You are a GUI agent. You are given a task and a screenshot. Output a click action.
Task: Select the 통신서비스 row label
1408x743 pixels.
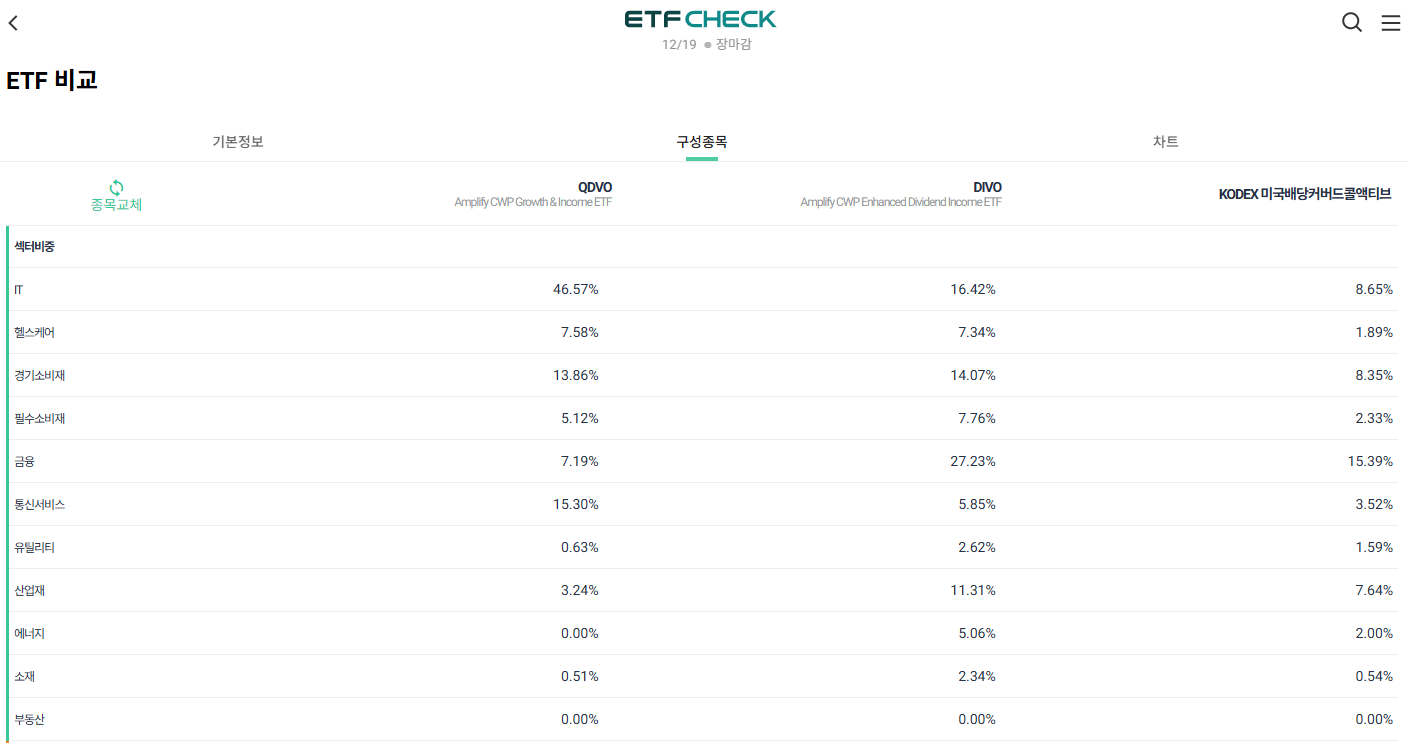(40, 505)
